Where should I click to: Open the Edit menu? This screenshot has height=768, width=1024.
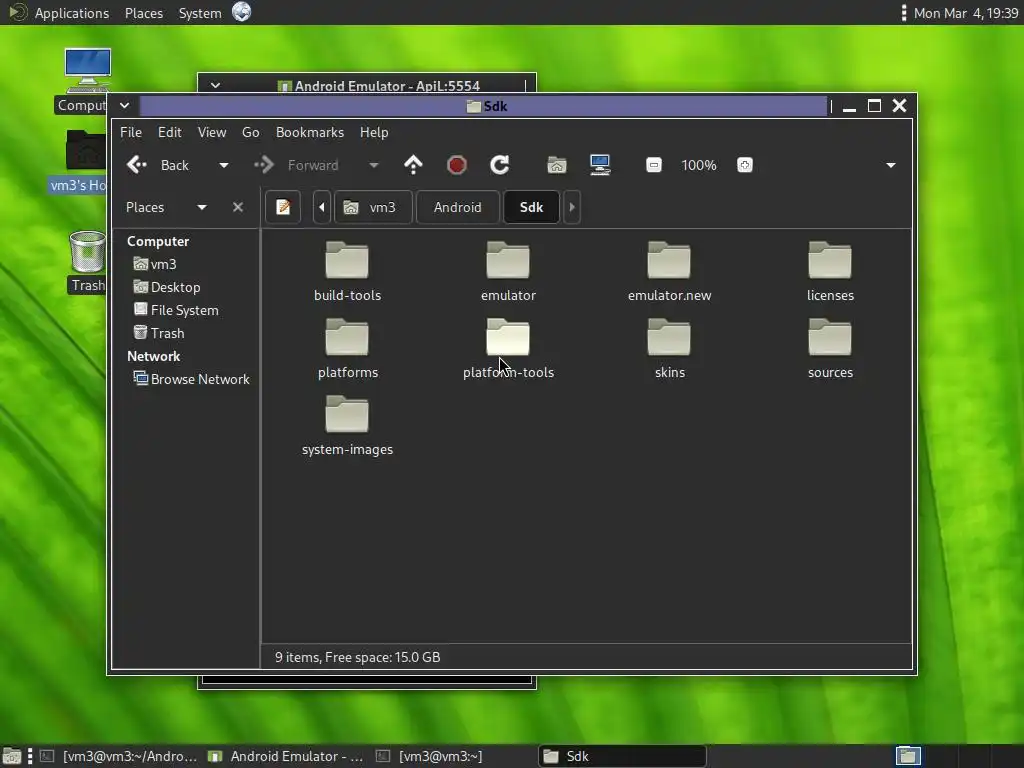click(x=169, y=132)
